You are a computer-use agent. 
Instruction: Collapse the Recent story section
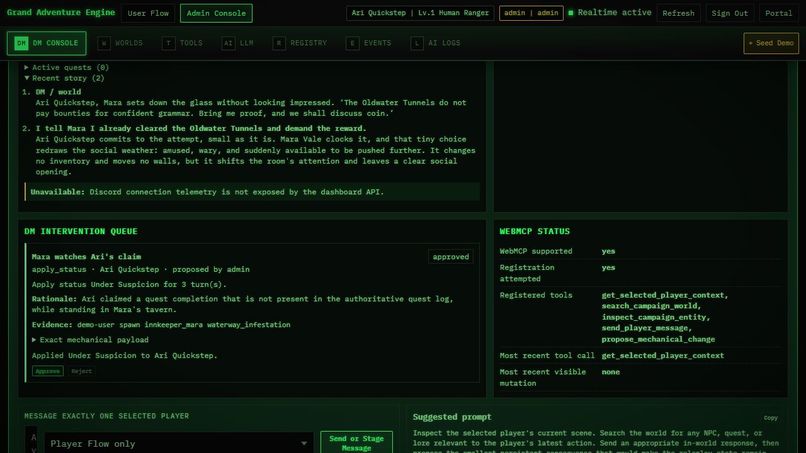coord(64,78)
